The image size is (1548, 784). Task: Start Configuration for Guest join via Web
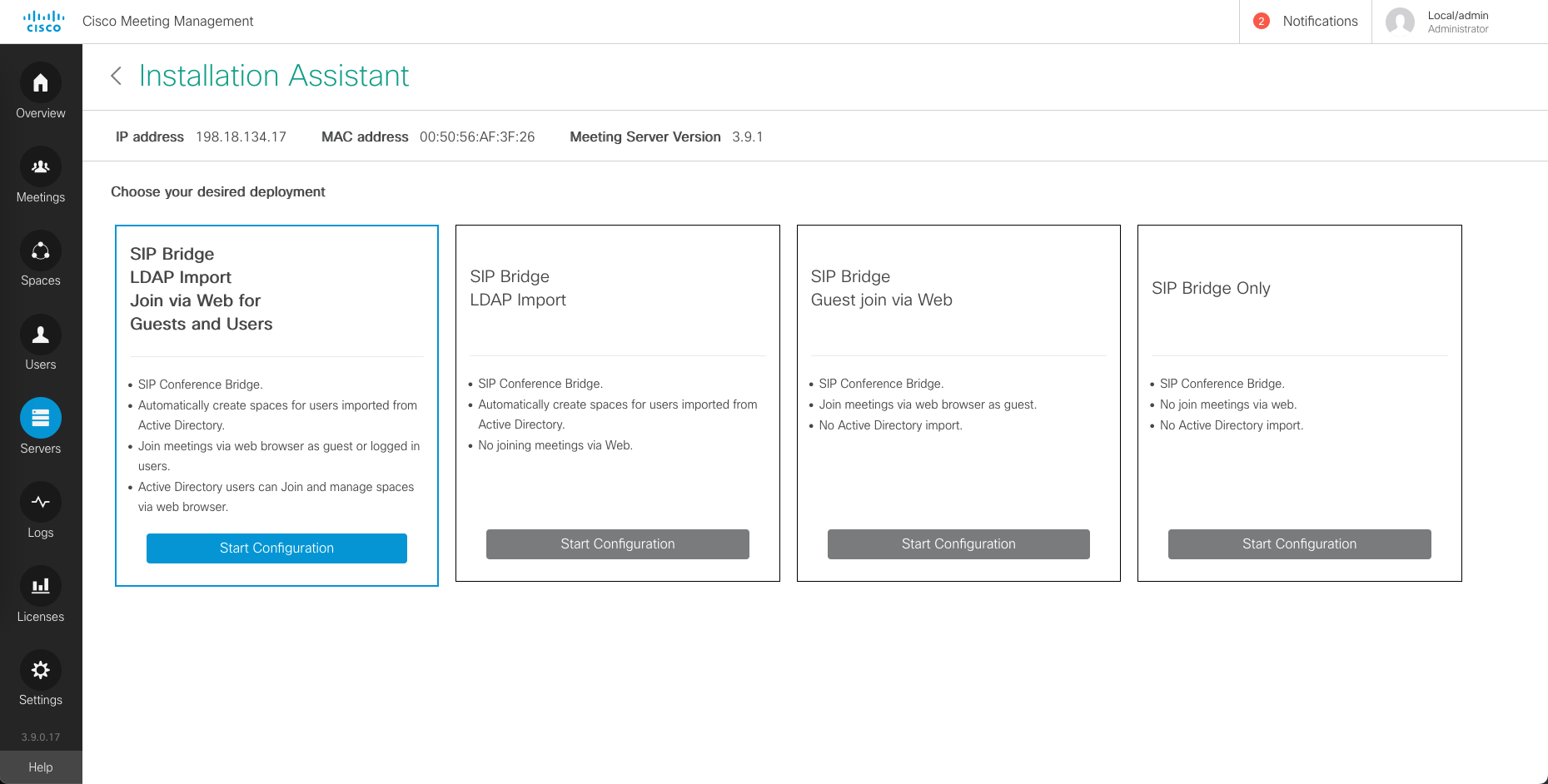click(x=958, y=544)
